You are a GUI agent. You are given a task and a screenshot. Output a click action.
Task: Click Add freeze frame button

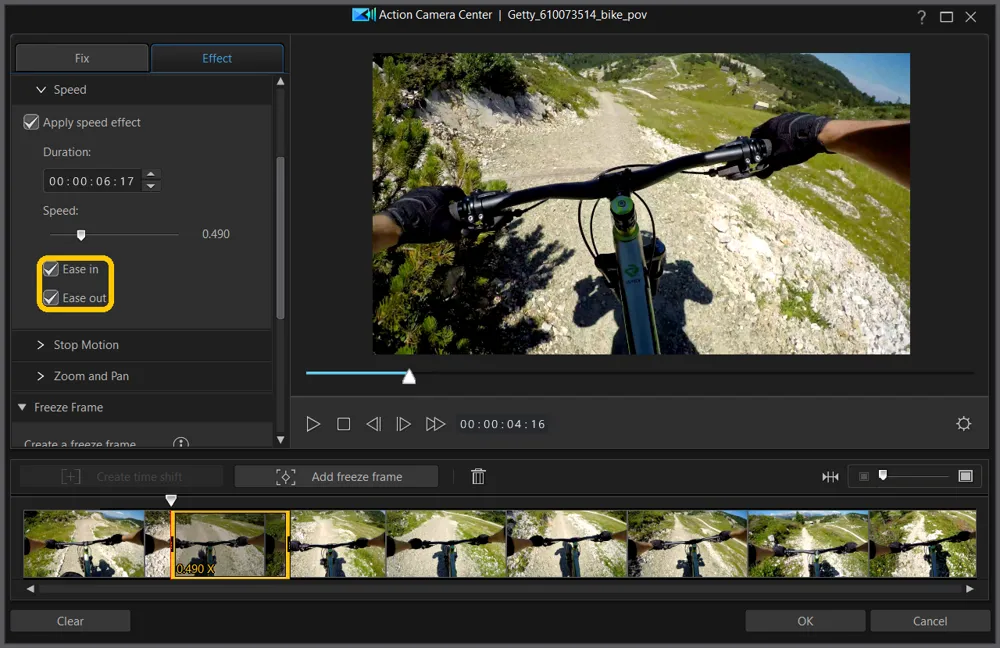[337, 476]
